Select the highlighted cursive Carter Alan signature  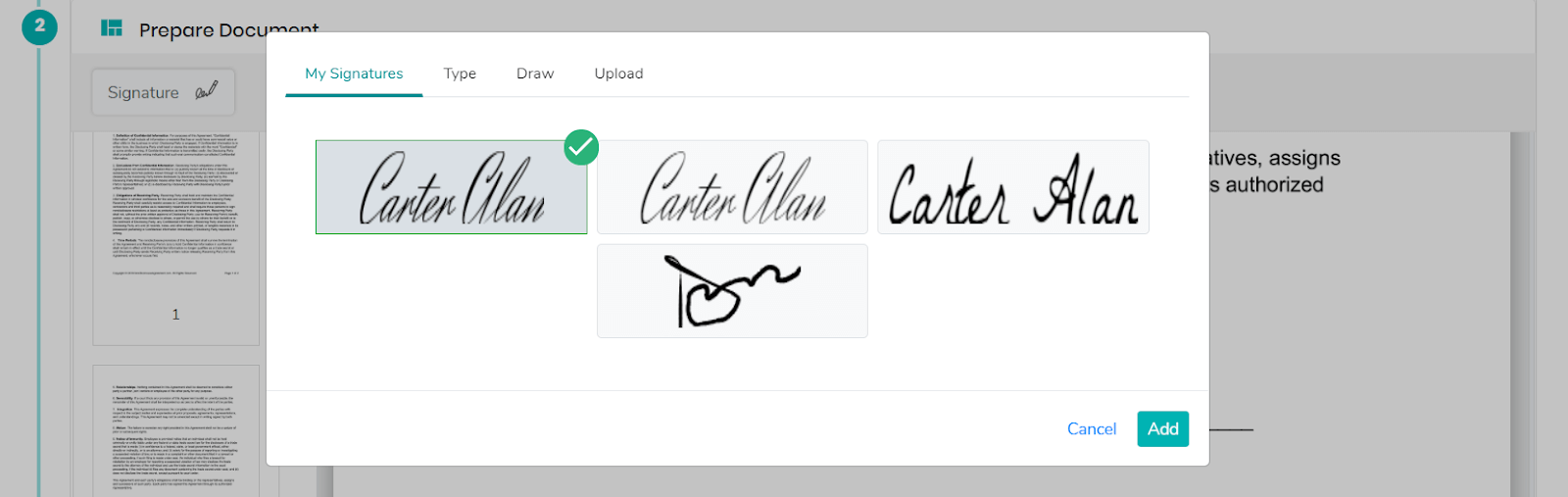[451, 187]
